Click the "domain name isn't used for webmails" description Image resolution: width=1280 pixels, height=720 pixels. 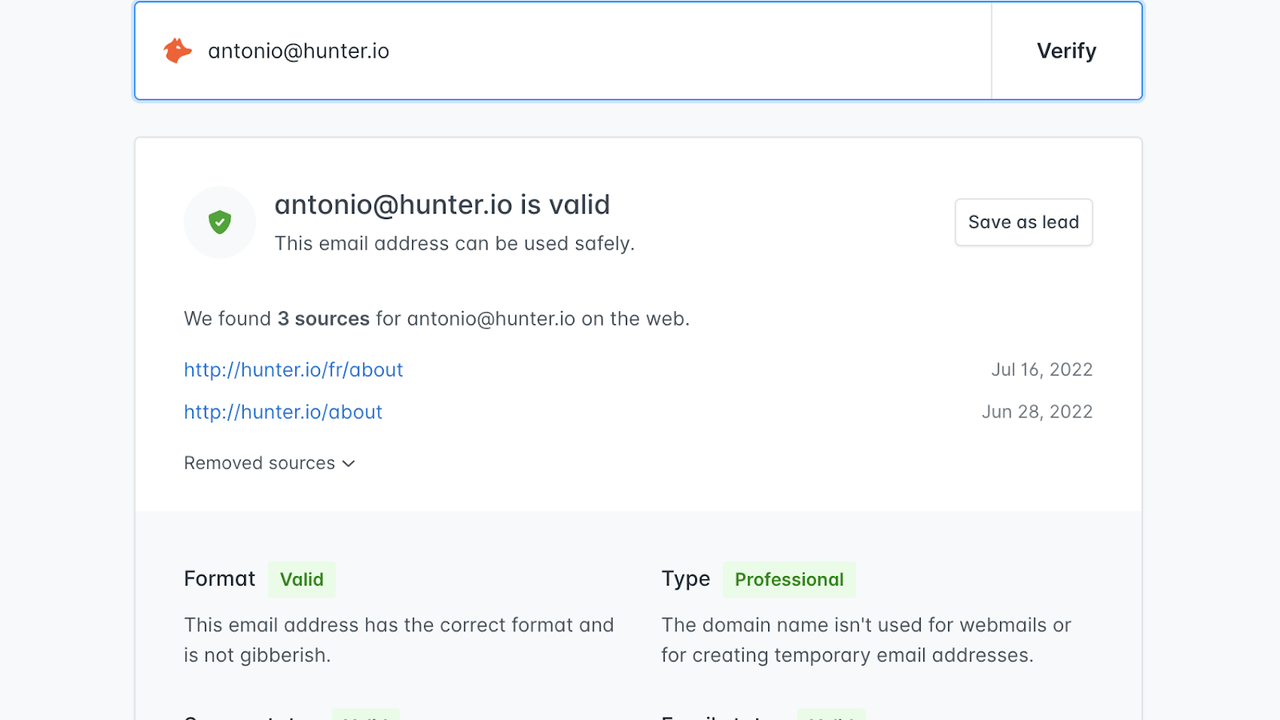click(865, 640)
